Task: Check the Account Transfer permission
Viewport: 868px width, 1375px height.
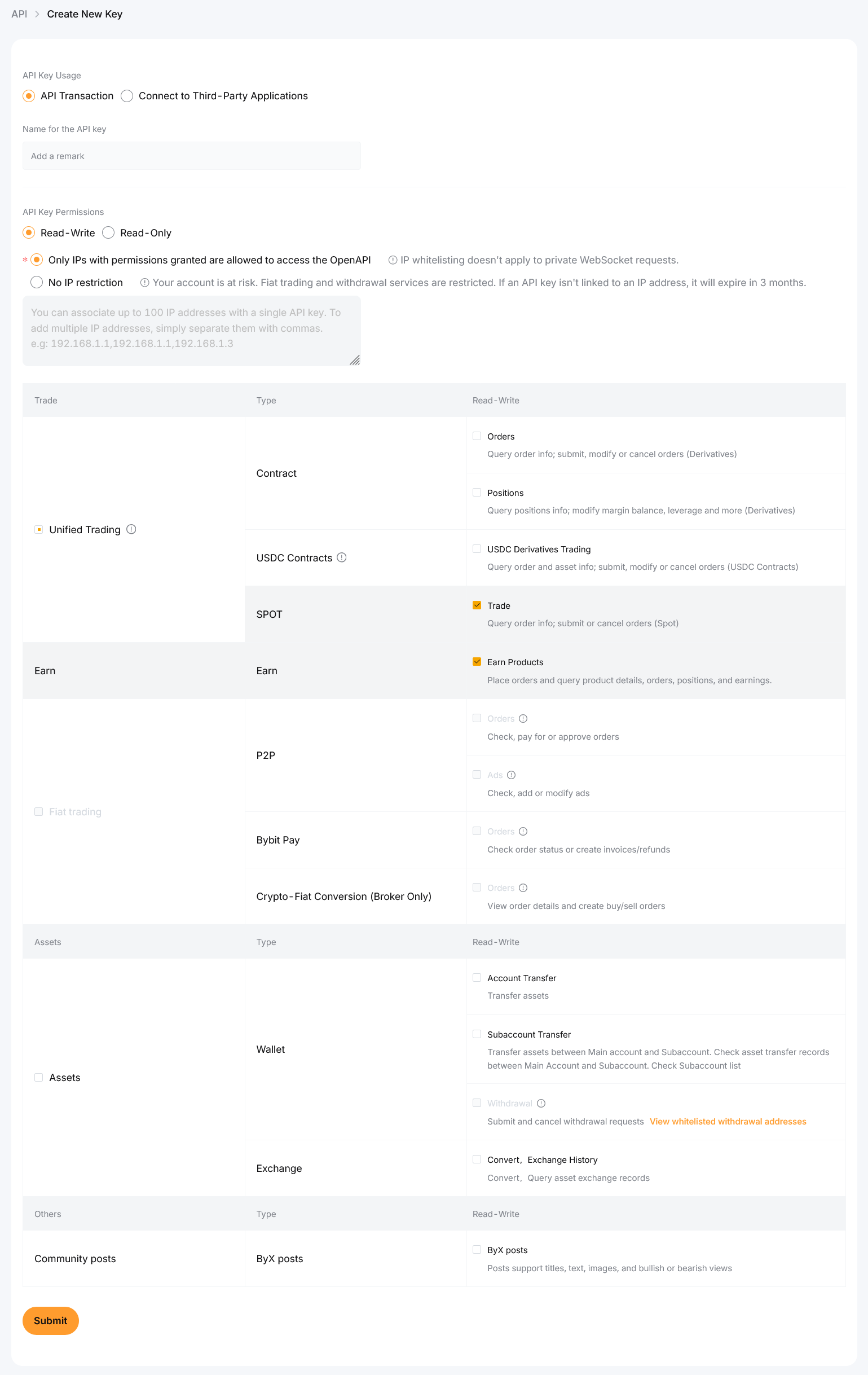Action: (x=477, y=978)
